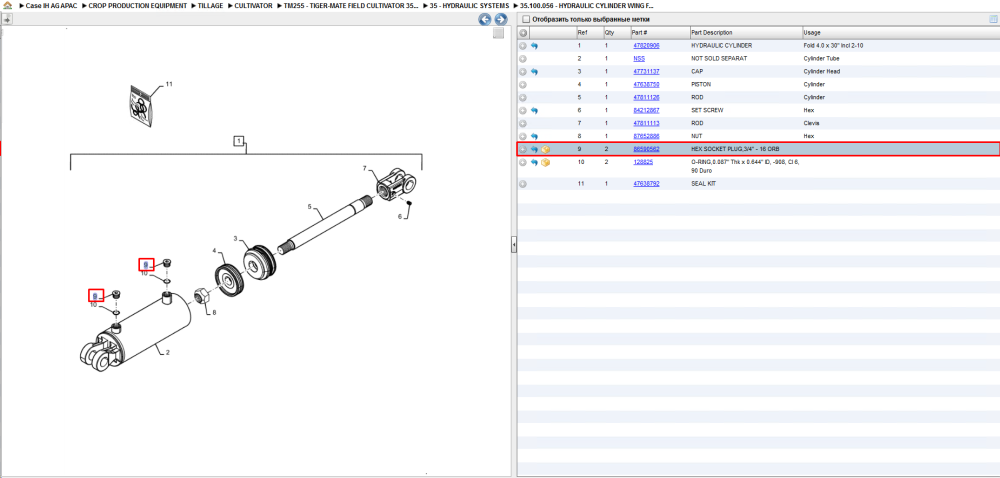Open part number 47638750 link
Viewport: 1000px width, 478px height.
646,85
